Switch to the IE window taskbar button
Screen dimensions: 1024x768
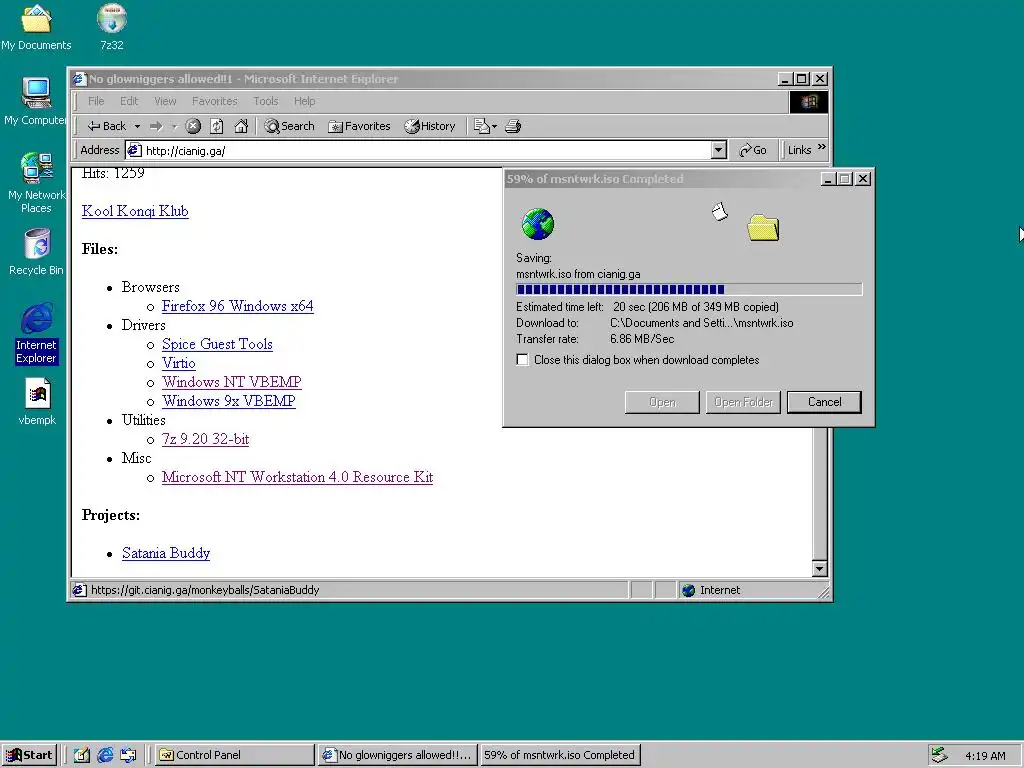pyautogui.click(x=398, y=755)
